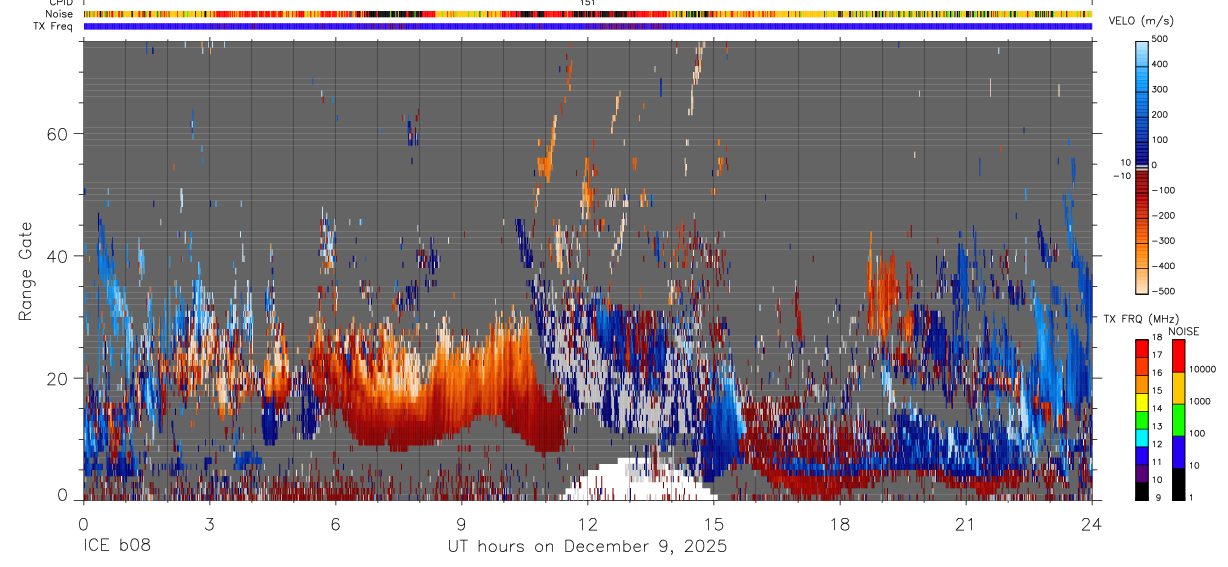The image size is (1228, 567).
Task: Click the range gate 20 y-axis tick label
Action: 56,378
